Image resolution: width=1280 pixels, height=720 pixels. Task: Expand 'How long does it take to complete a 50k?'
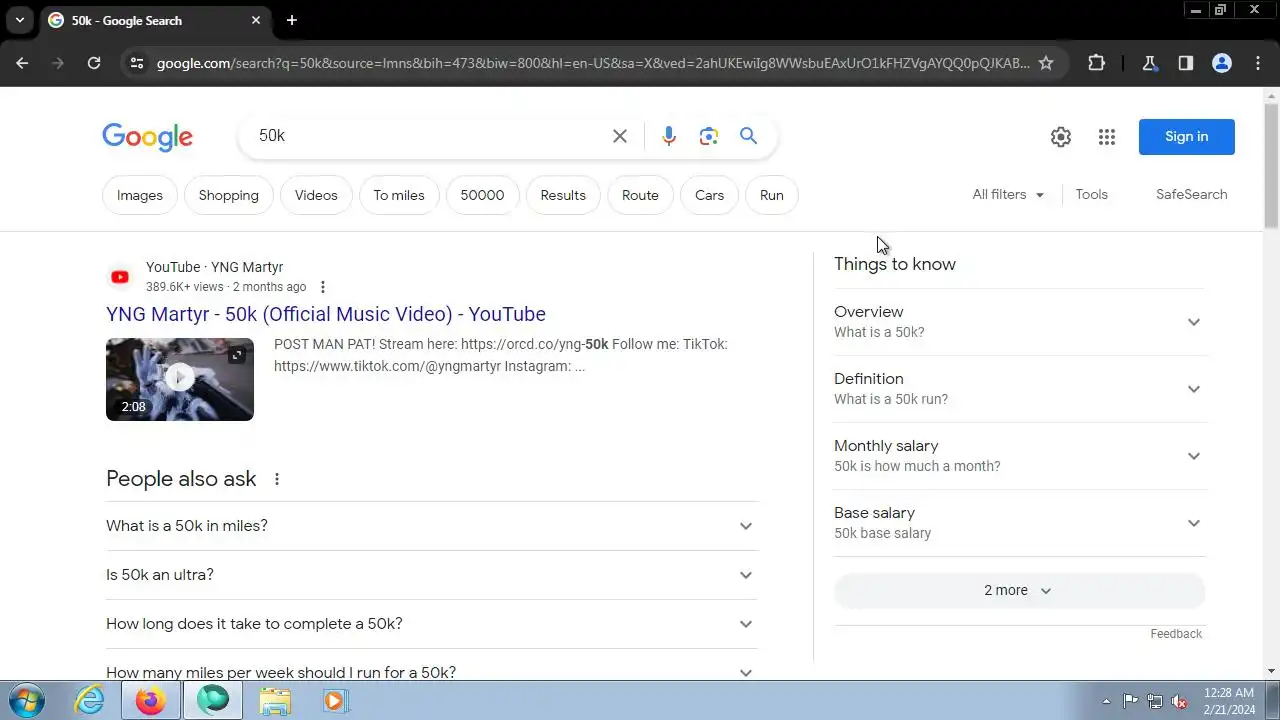pos(432,624)
